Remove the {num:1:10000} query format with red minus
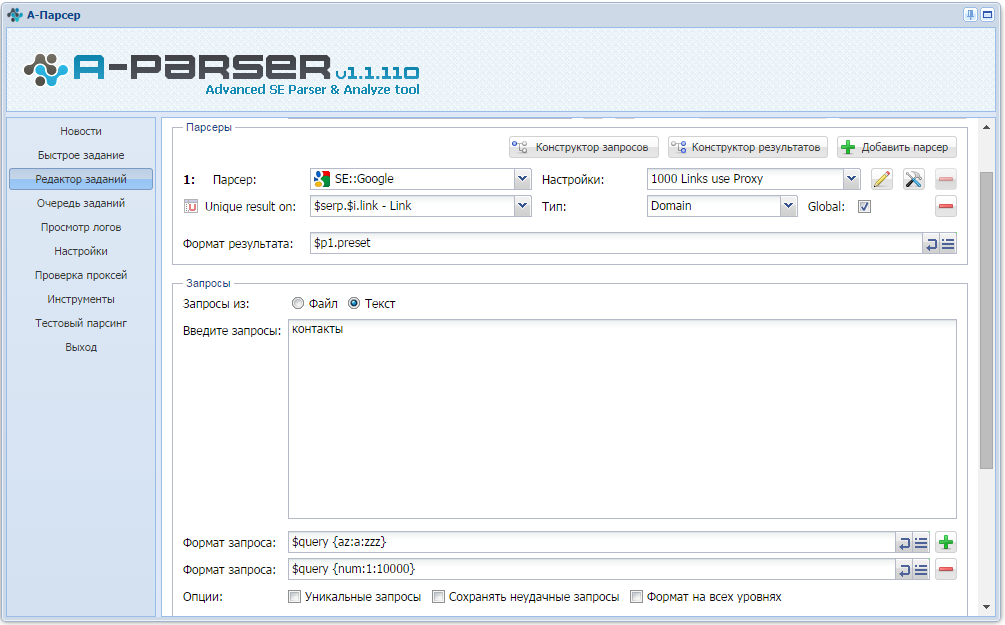The width and height of the screenshot is (1005, 625). point(946,569)
